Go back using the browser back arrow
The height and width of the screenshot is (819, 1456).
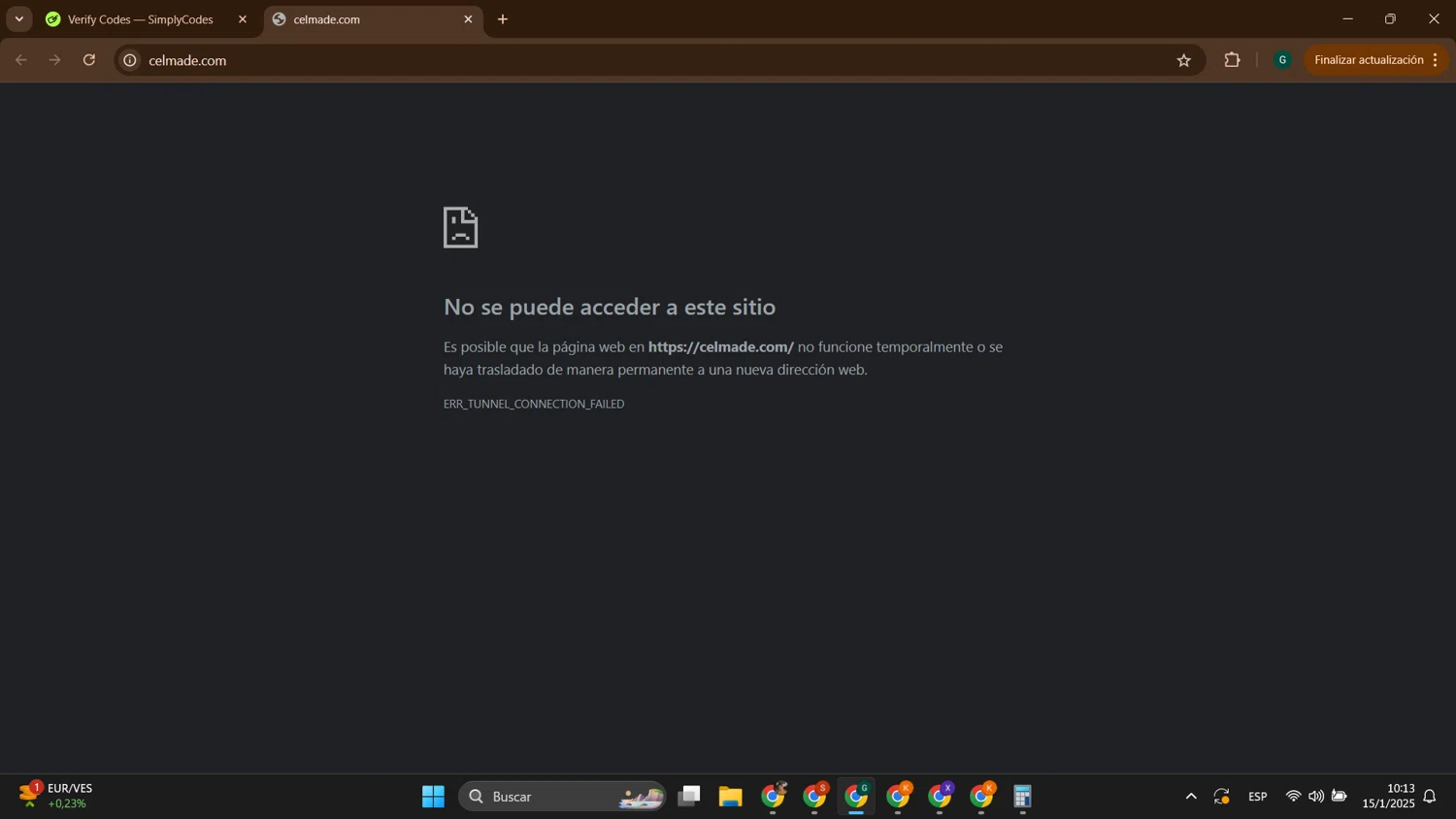[x=21, y=60]
